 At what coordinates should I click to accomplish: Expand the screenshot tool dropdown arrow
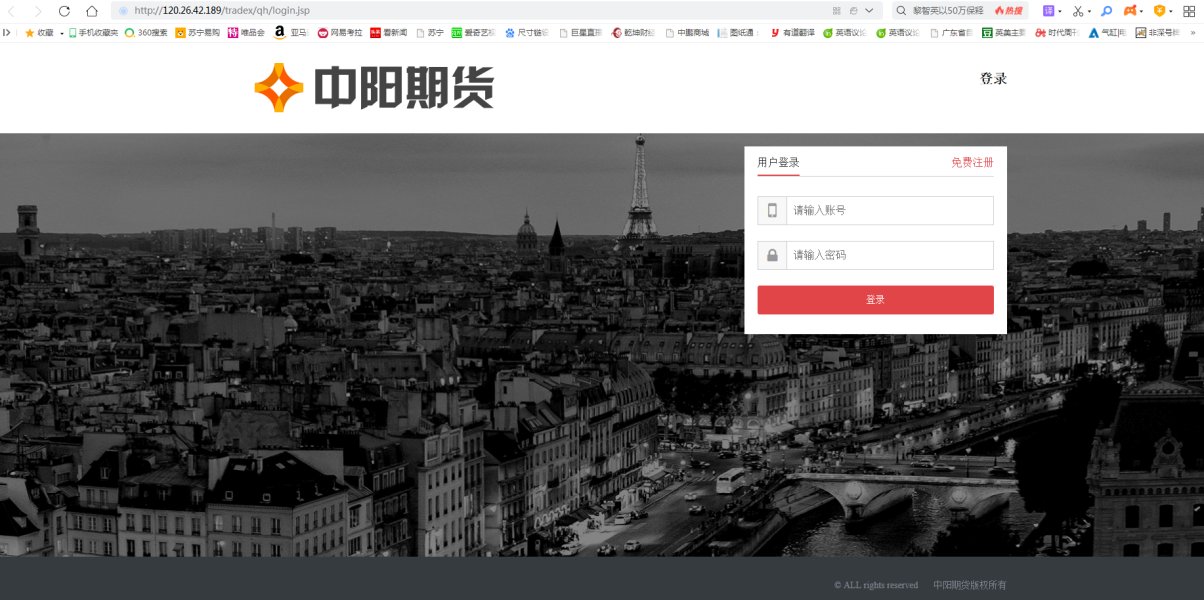[x=1089, y=11]
